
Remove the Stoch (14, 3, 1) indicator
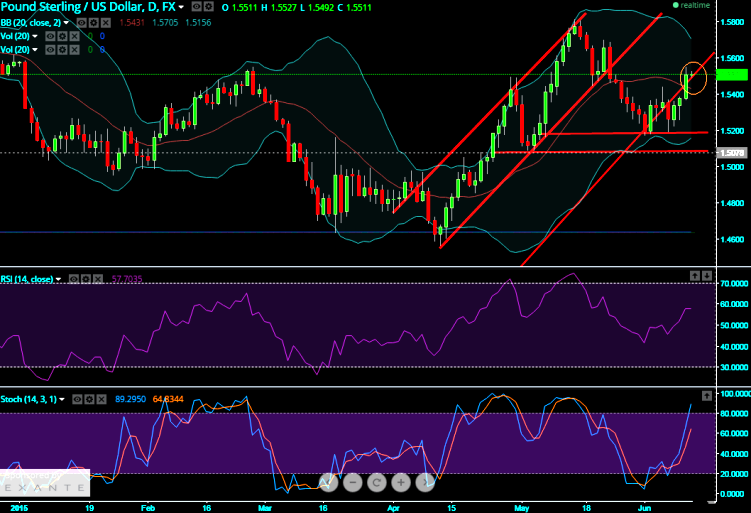coord(101,399)
